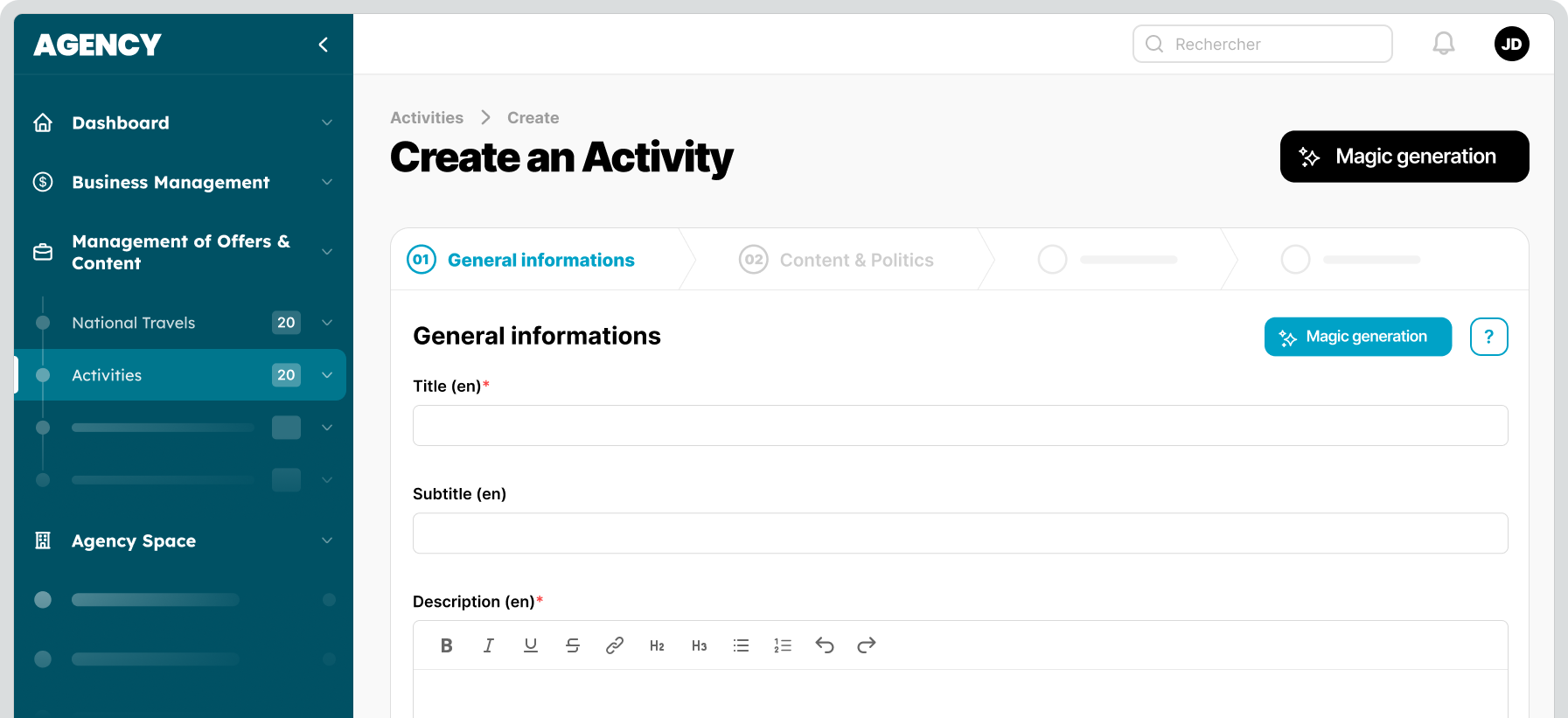Open help with the question mark button
1568x718 pixels.
click(1489, 337)
